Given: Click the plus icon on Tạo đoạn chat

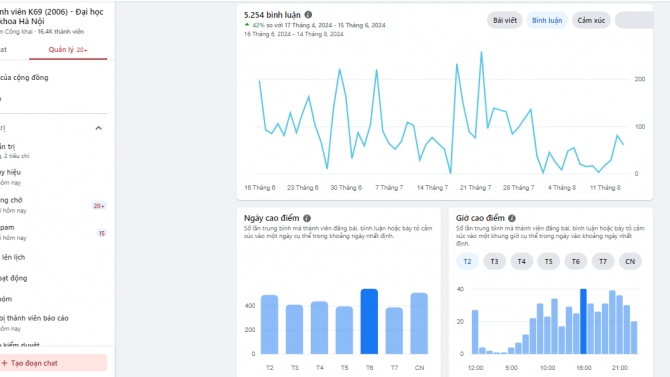Looking at the screenshot, I should pyautogui.click(x=5, y=363).
